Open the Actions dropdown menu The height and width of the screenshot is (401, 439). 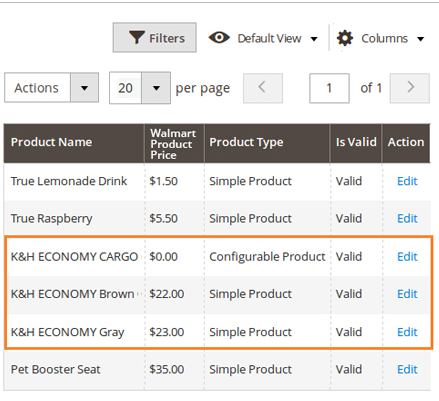click(51, 88)
